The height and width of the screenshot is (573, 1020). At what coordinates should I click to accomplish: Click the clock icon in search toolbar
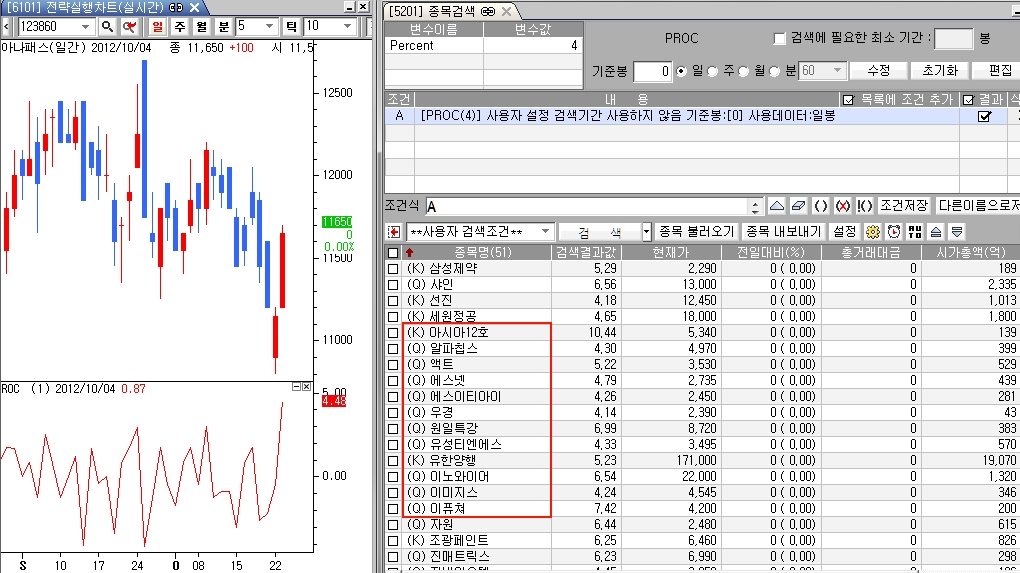(x=892, y=231)
